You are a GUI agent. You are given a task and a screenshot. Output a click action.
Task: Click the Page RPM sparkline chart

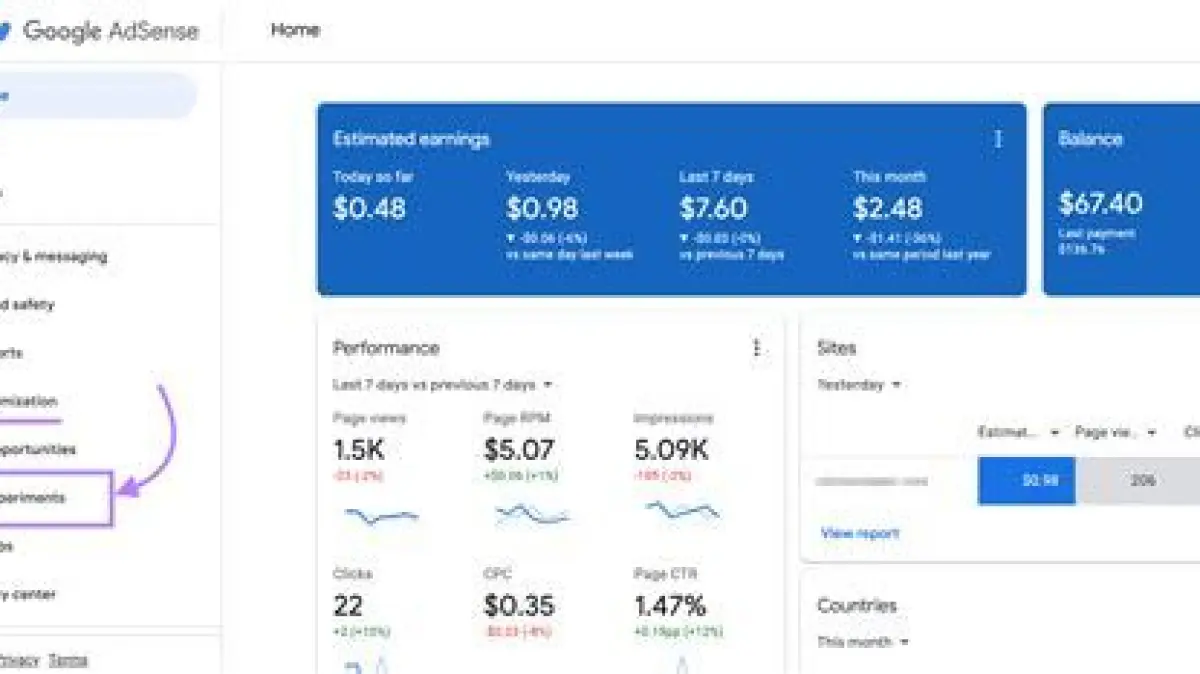point(532,515)
